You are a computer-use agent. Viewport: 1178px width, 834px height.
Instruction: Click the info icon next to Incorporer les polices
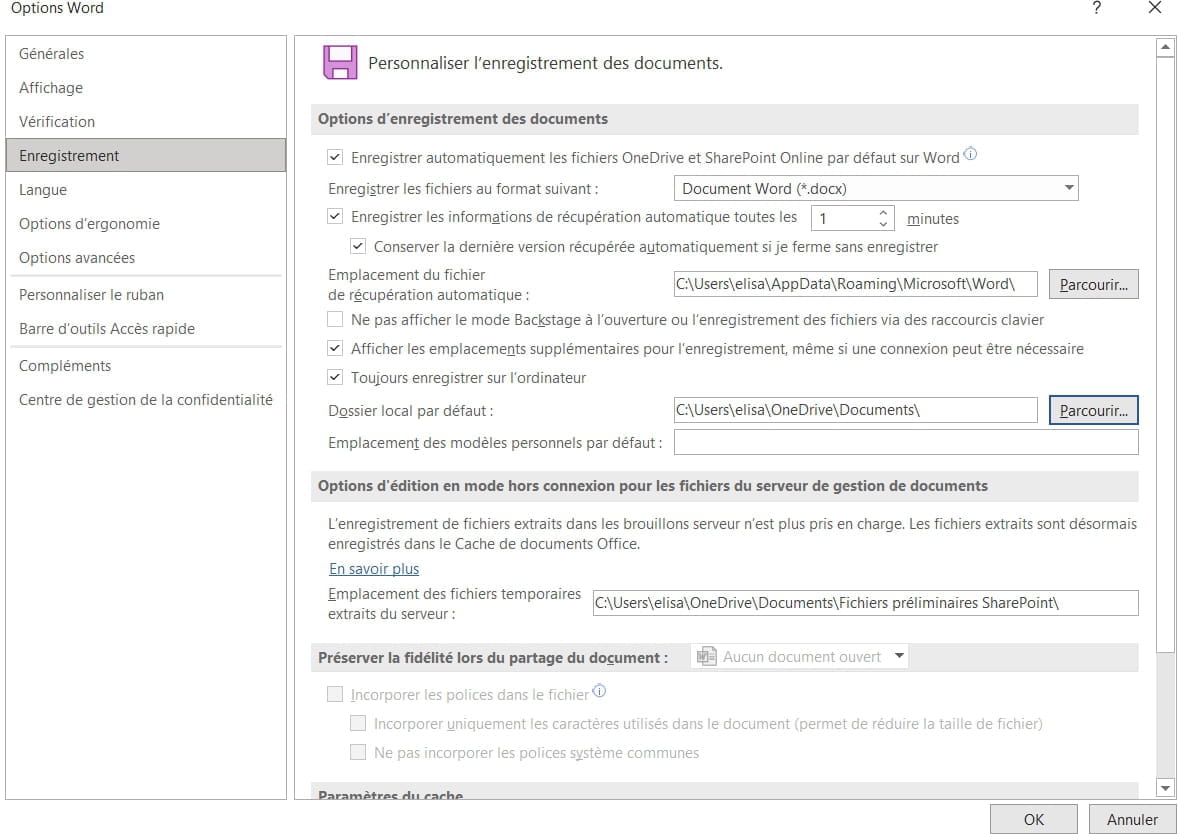(x=600, y=692)
